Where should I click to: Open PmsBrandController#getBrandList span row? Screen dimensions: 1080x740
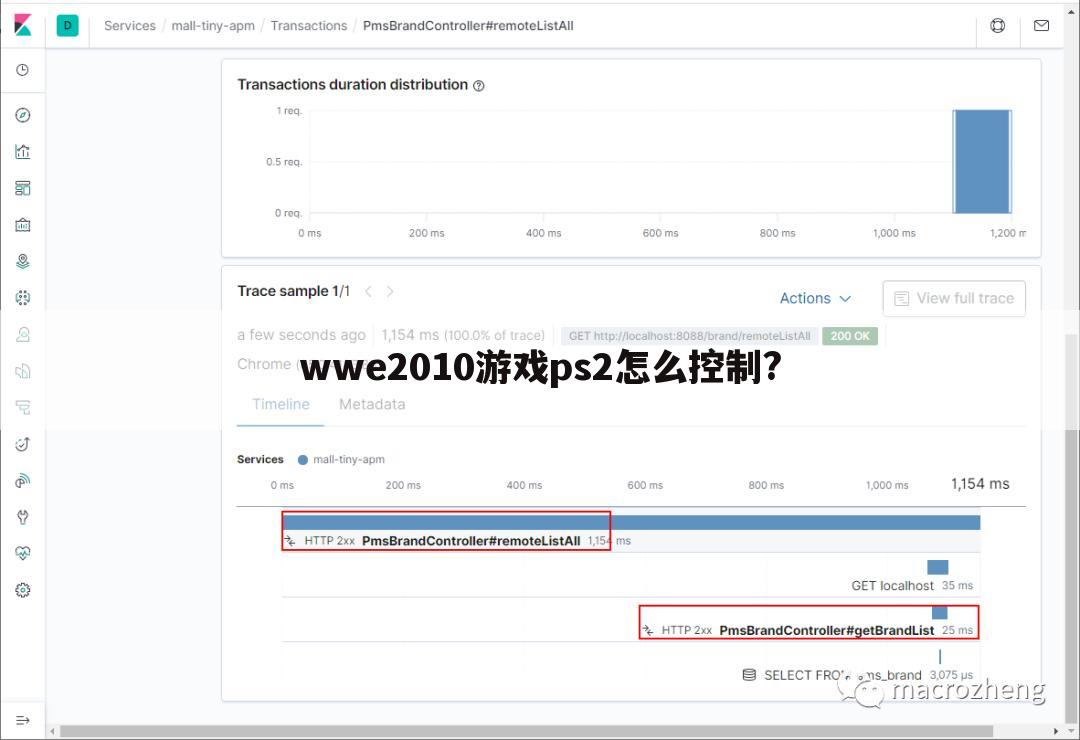(x=809, y=622)
